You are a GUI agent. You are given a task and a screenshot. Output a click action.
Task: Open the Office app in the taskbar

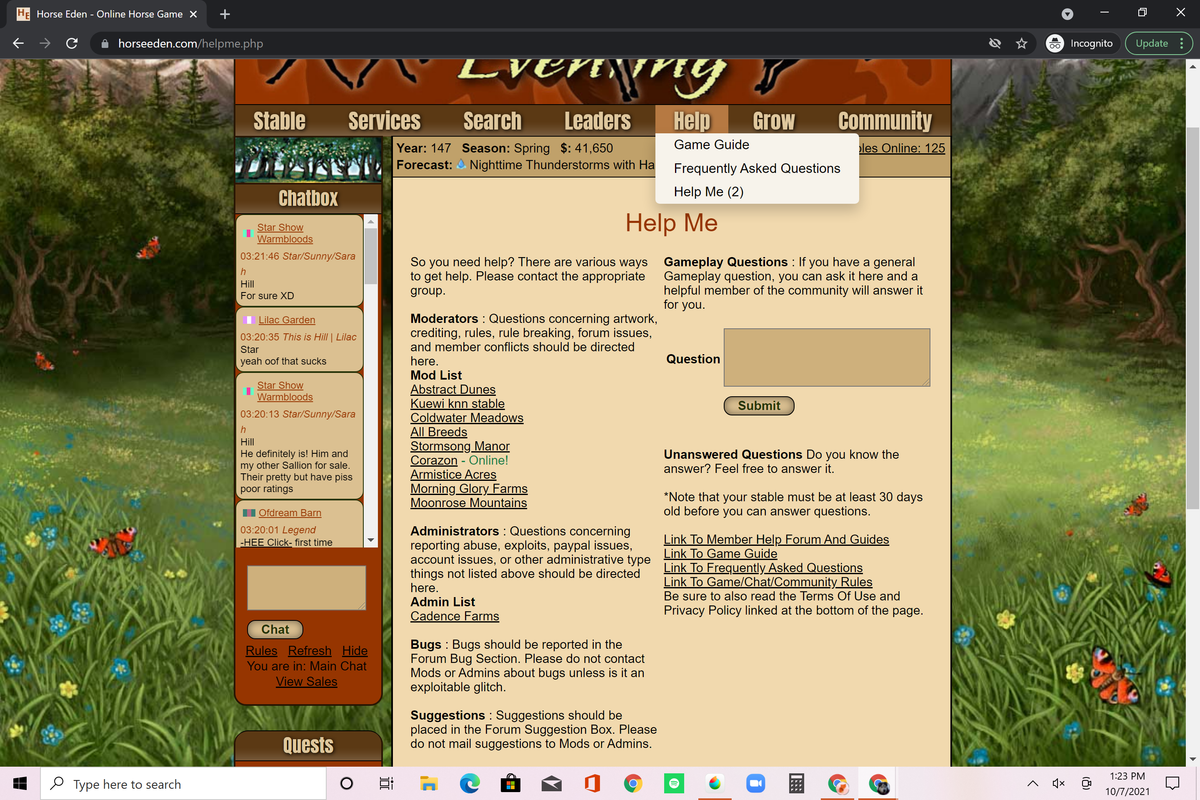coord(592,784)
